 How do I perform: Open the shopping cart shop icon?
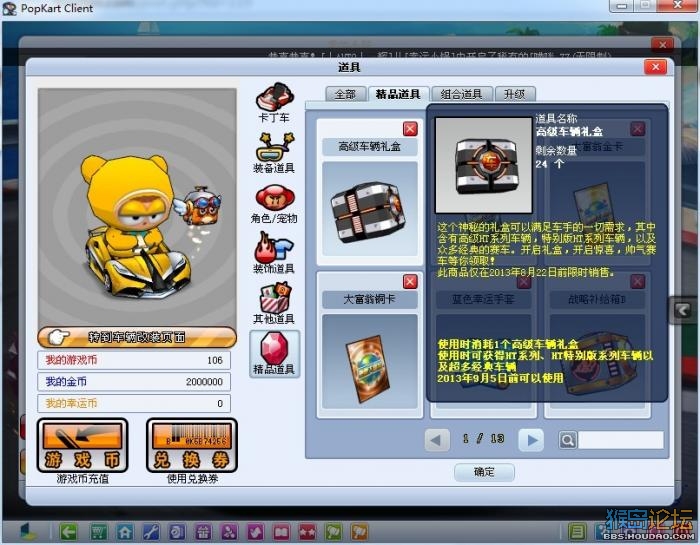(99, 532)
